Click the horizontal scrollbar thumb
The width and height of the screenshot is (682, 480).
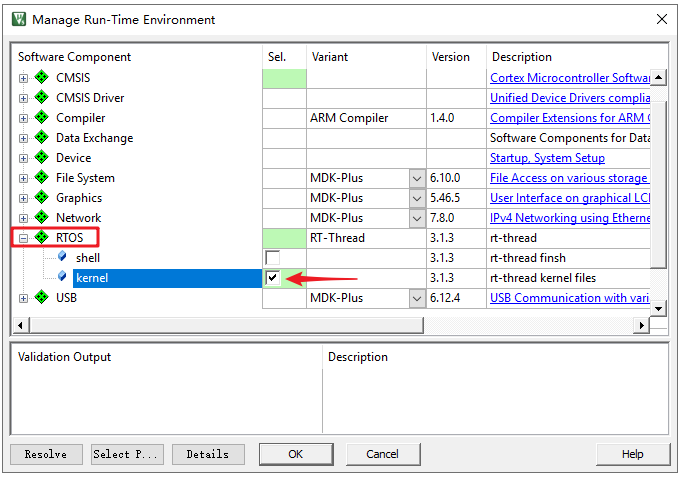click(226, 325)
